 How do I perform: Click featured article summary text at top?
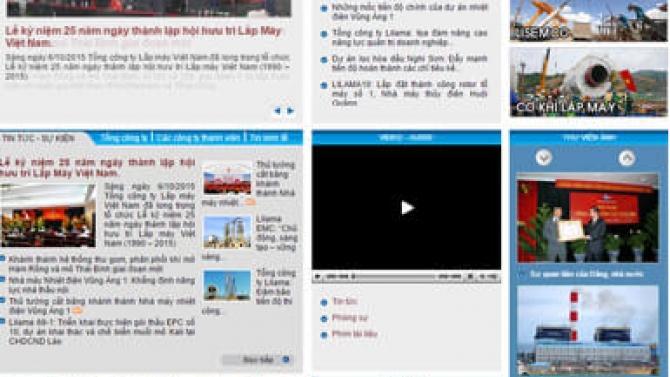147,67
